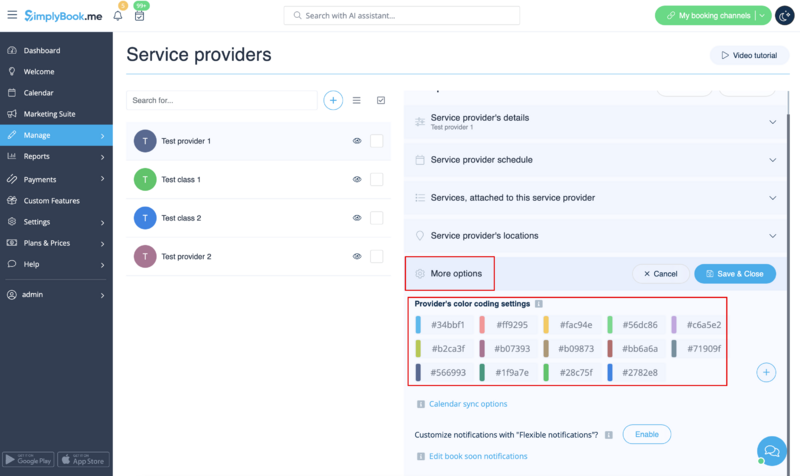Viewport: 800px width, 476px height.
Task: Open Edit book soon notifications link
Action: (478, 457)
